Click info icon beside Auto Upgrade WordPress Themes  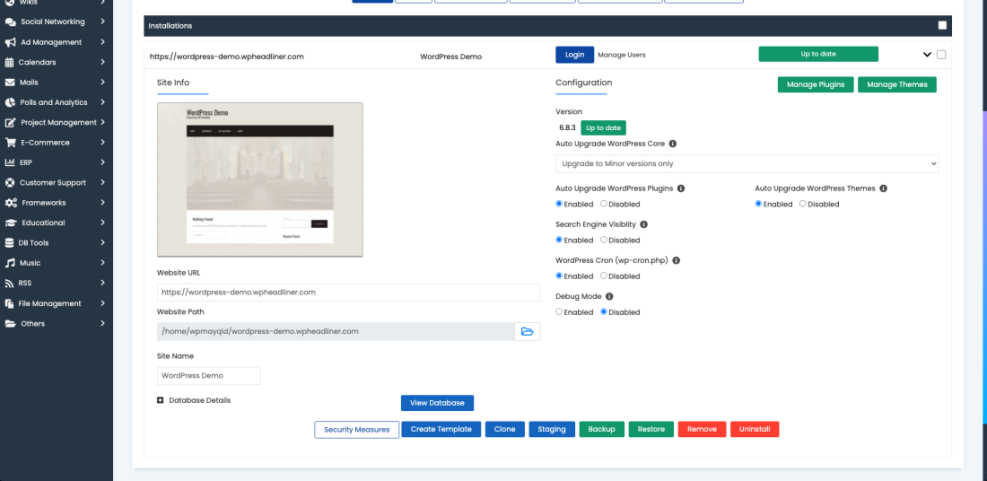point(883,188)
